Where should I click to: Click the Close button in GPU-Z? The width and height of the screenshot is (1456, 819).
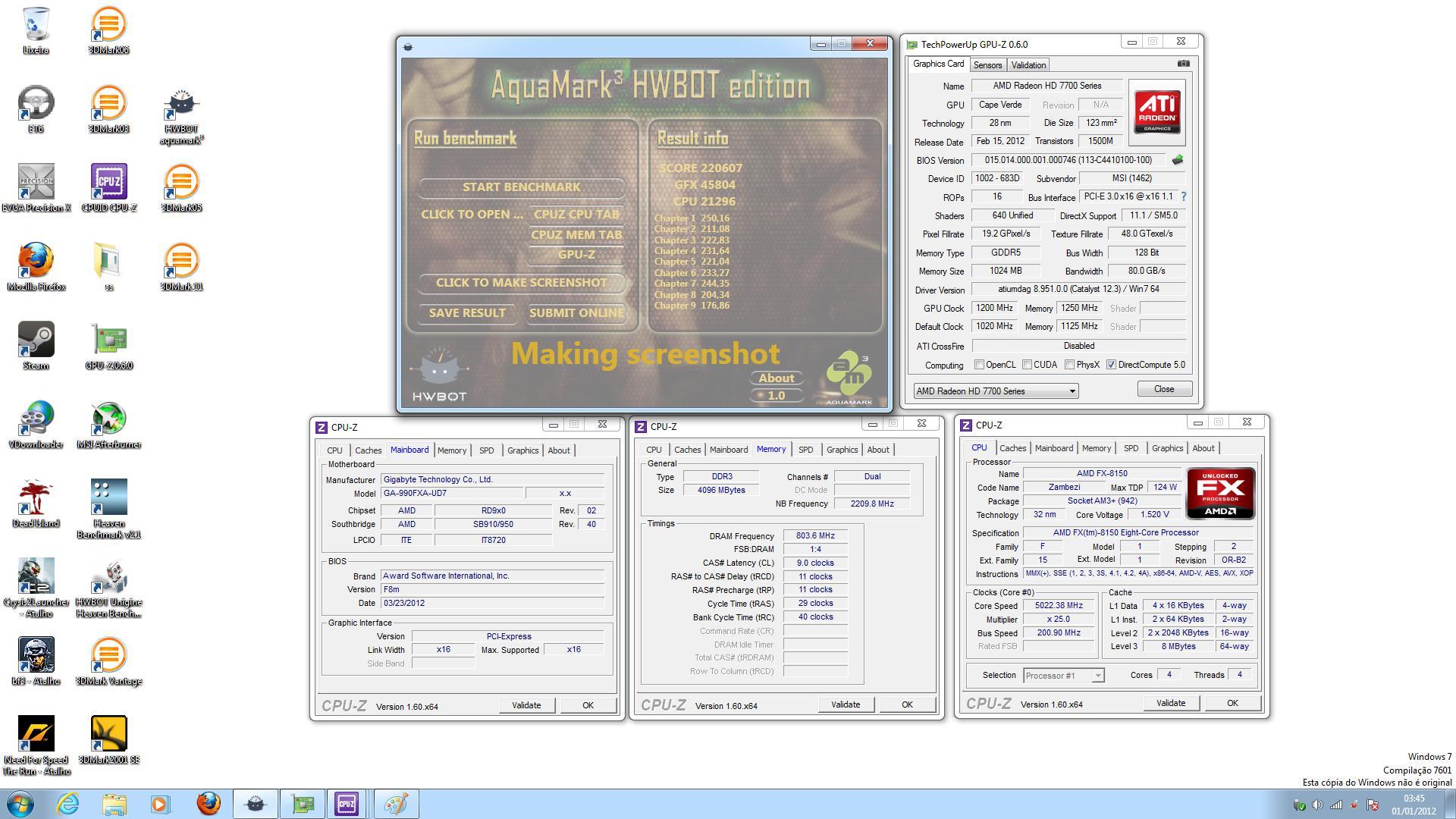pos(1164,389)
